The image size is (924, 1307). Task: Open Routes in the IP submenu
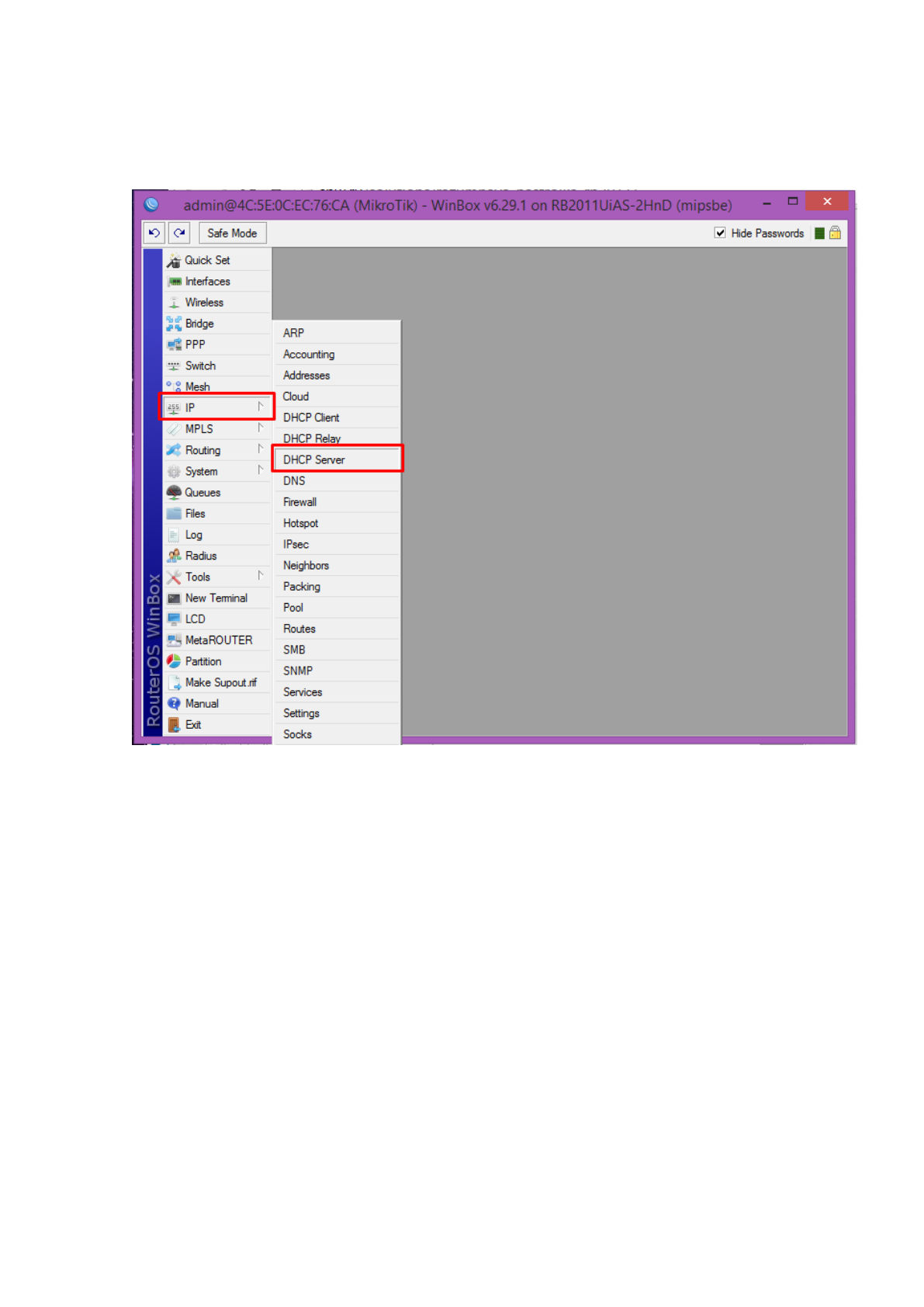tap(337, 629)
